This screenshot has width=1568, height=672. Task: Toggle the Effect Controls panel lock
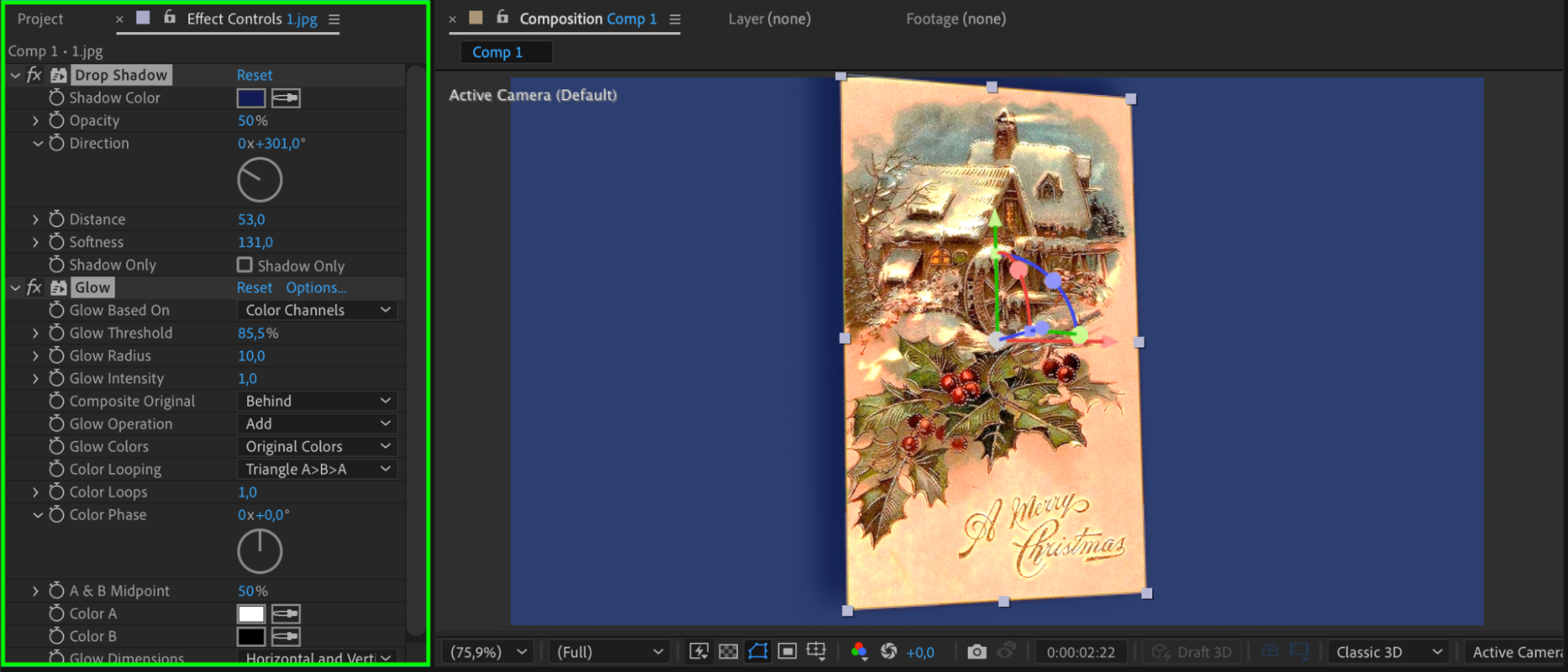(169, 17)
